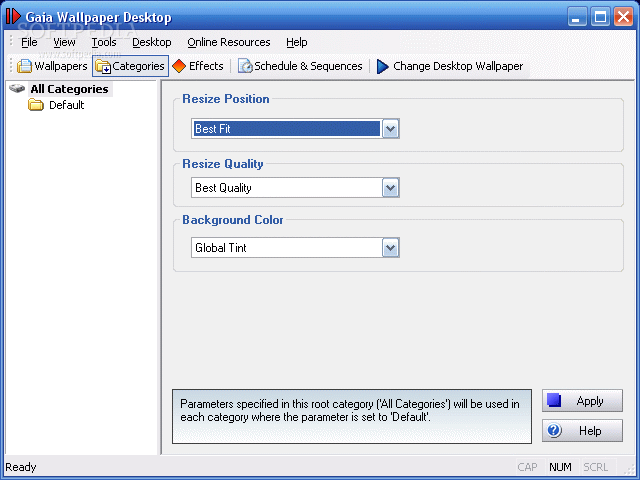Click the toolbar grip handle left of Wallpapers
This screenshot has height=480, width=640.
11,66
